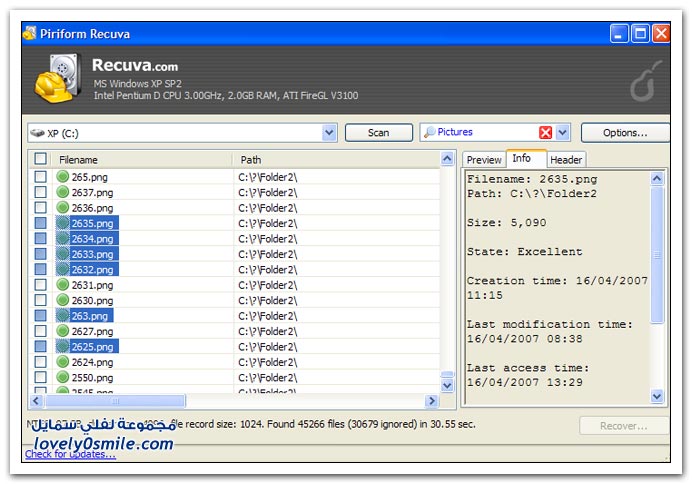This screenshot has height=484, width=692.
Task: Click the Recuva hard drive helmet logo
Action: point(56,78)
